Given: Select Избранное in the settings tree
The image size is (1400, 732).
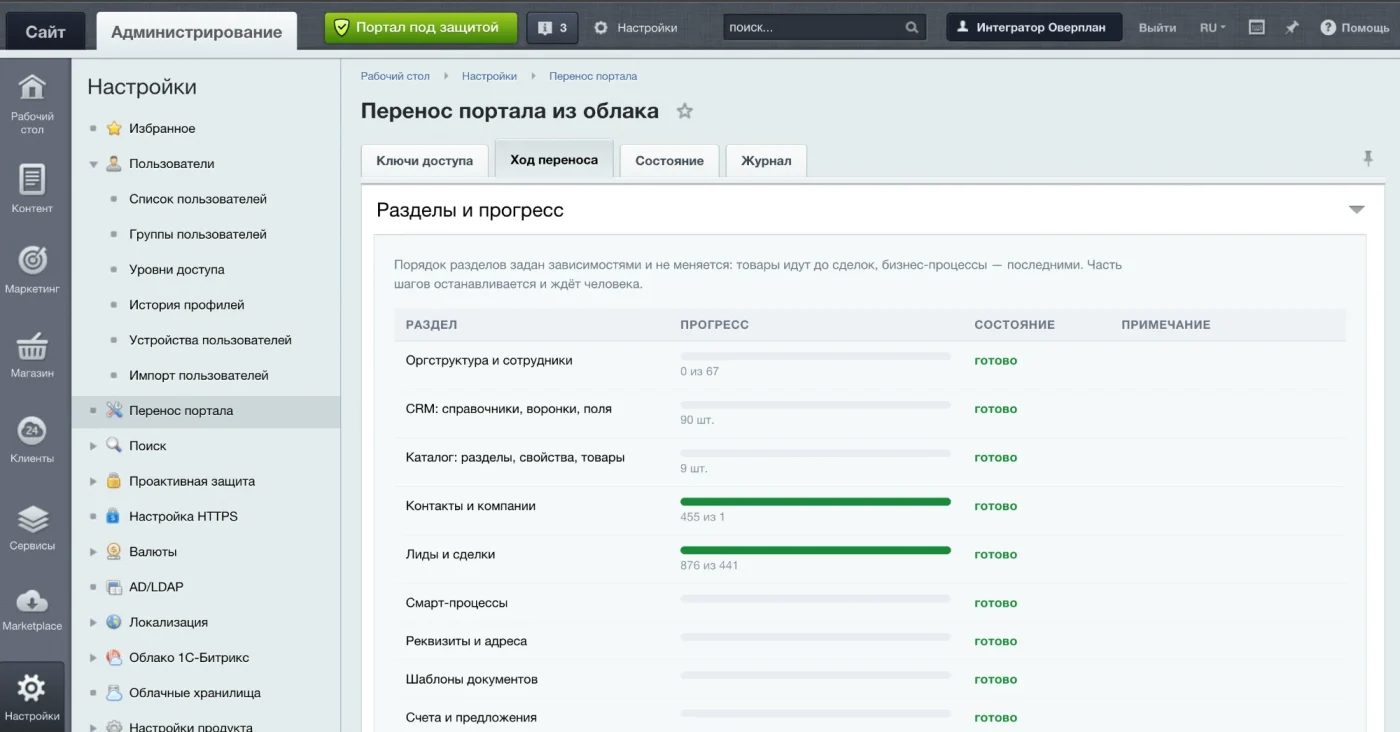Looking at the screenshot, I should pyautogui.click(x=162, y=129).
